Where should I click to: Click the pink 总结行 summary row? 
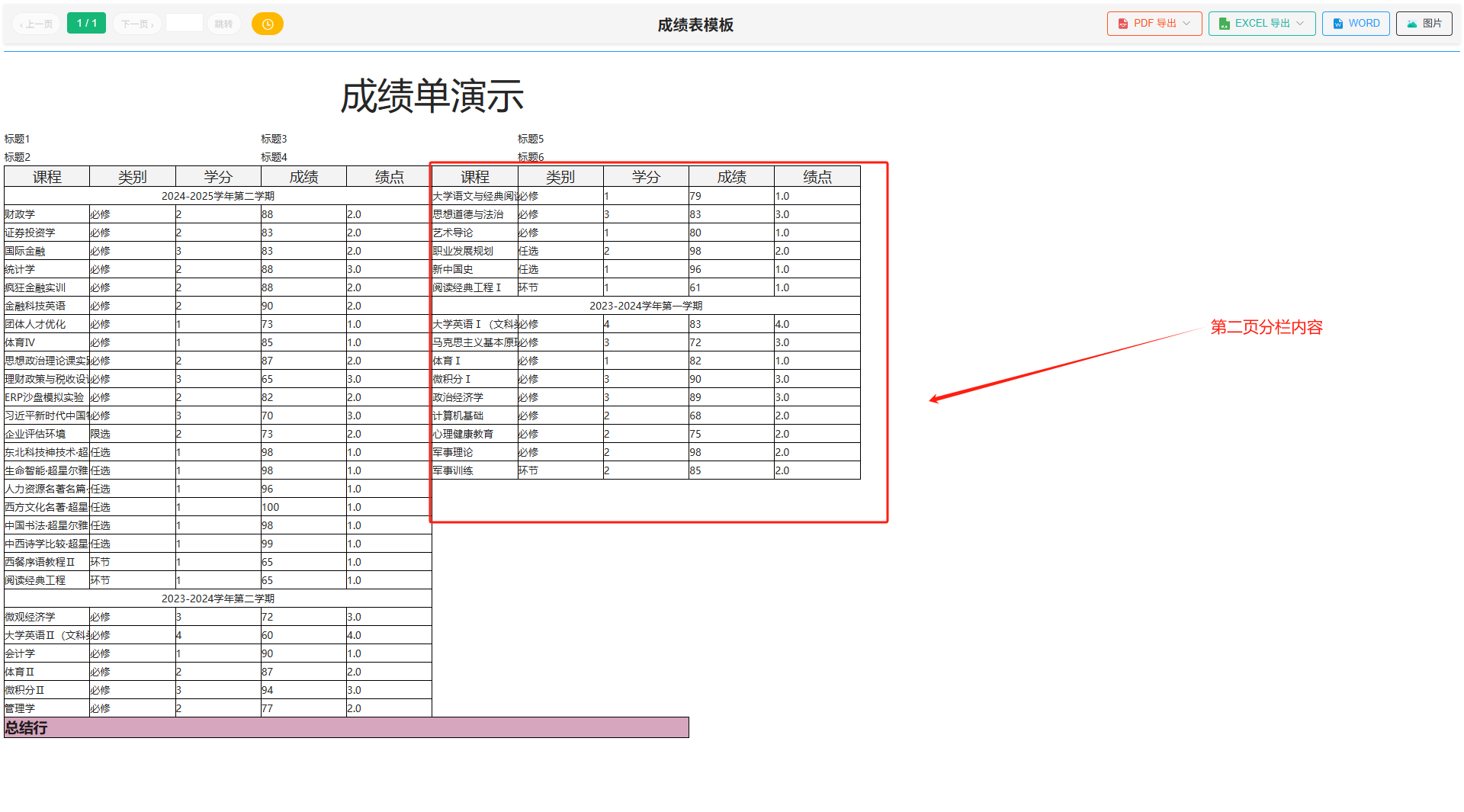(346, 727)
